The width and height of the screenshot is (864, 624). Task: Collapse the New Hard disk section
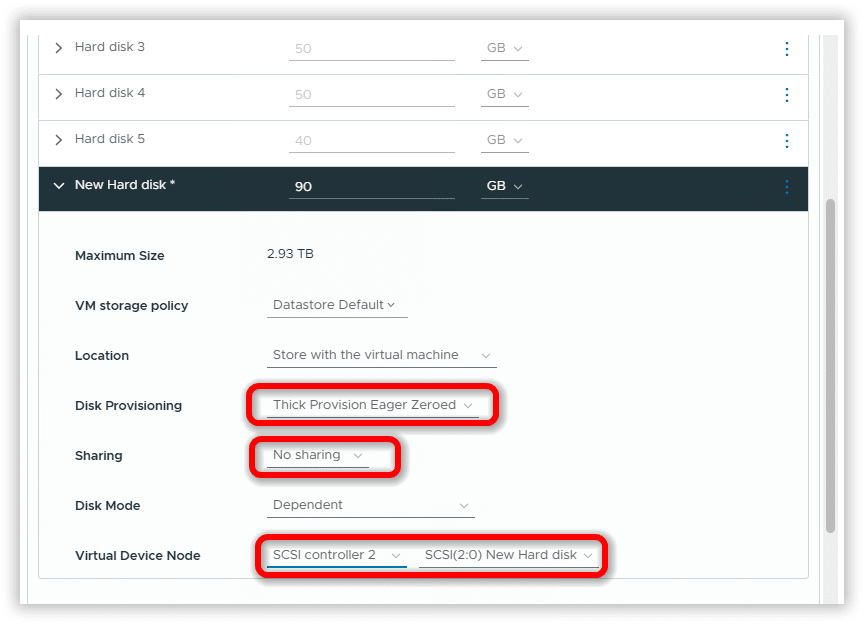58,186
